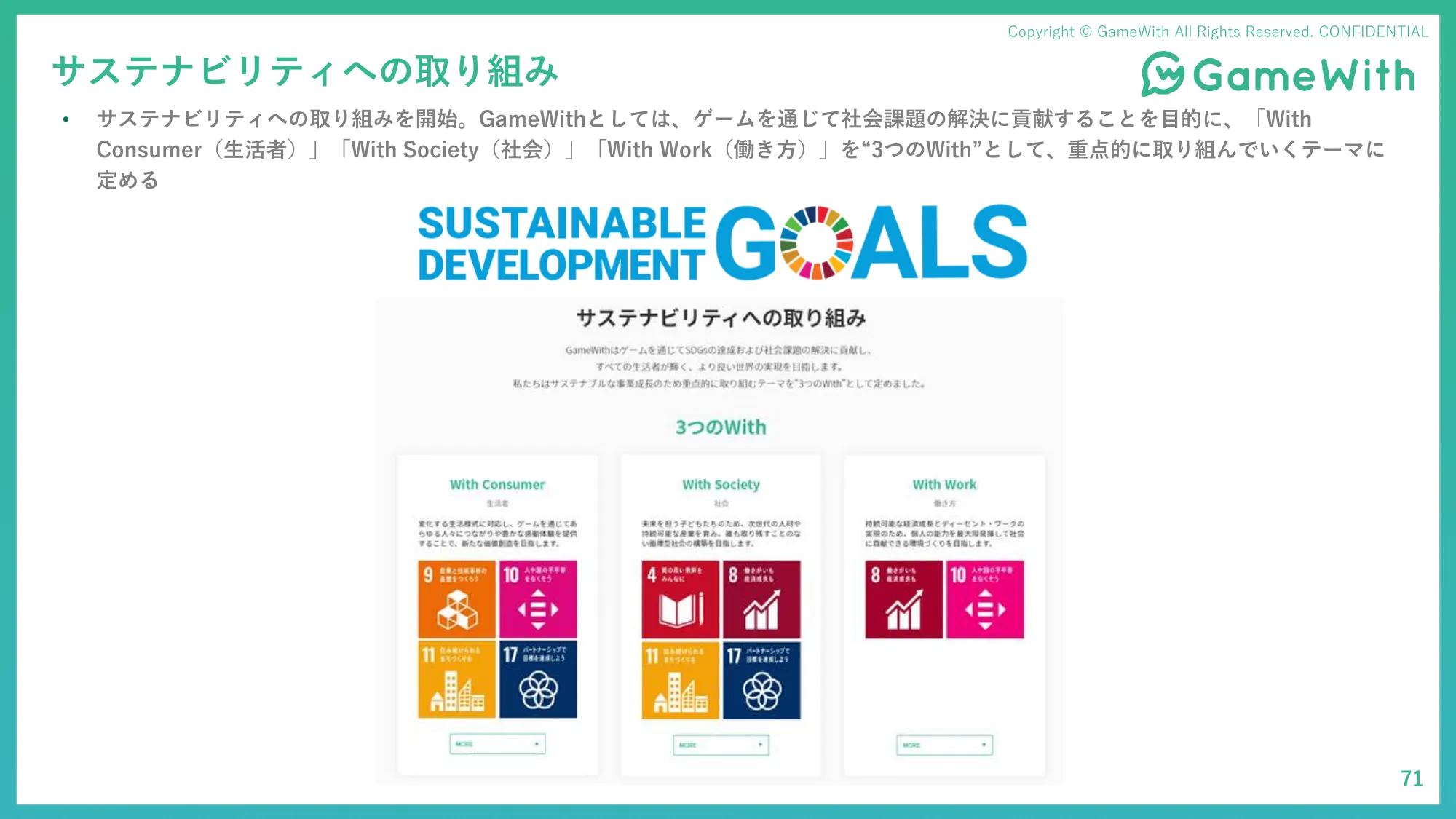Screen dimensions: 1456x819
Task: Select SDG 8 tile in With Society card
Action: (x=761, y=599)
